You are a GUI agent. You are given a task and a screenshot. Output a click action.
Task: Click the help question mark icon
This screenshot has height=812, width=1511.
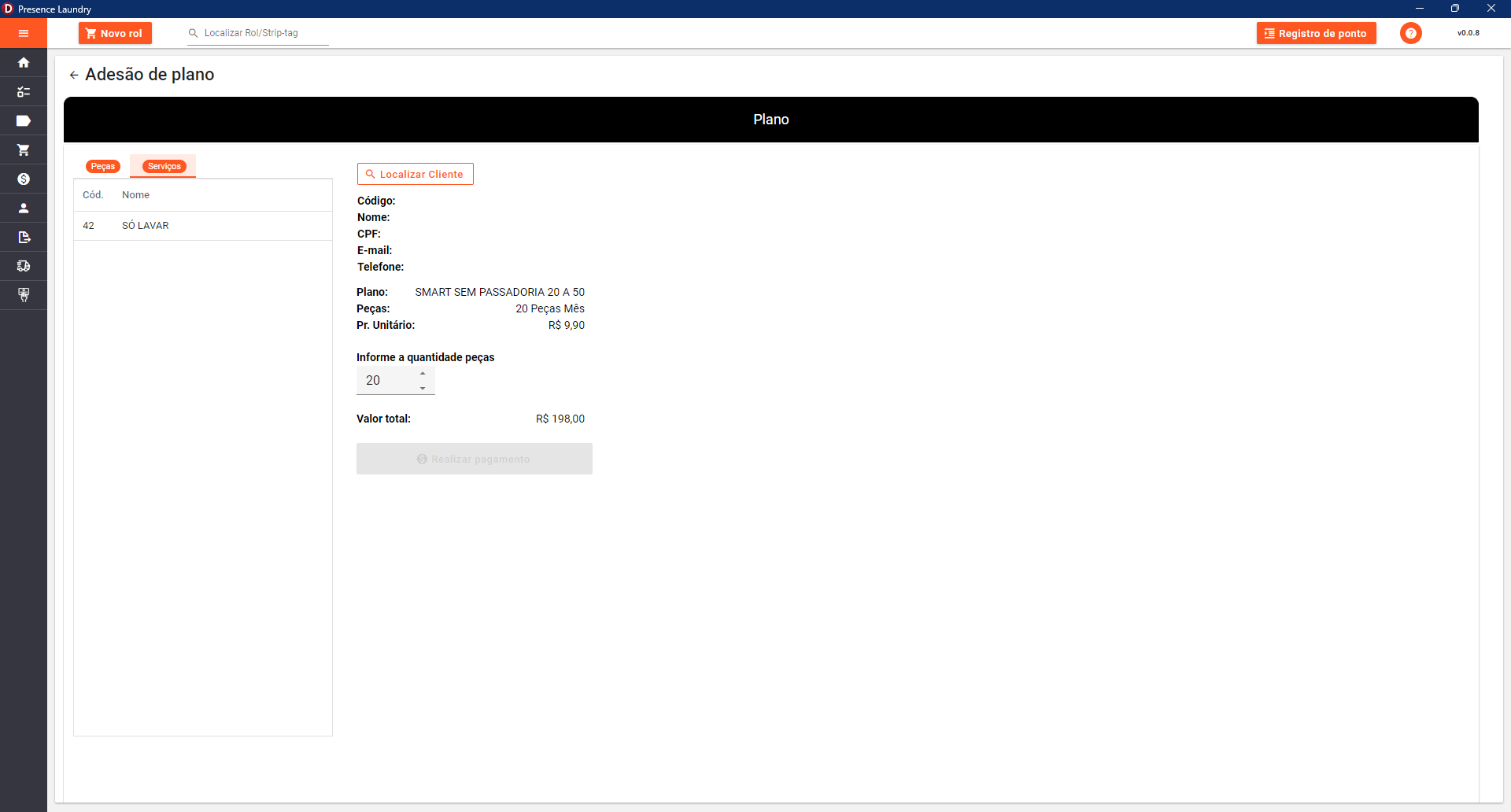point(1411,33)
